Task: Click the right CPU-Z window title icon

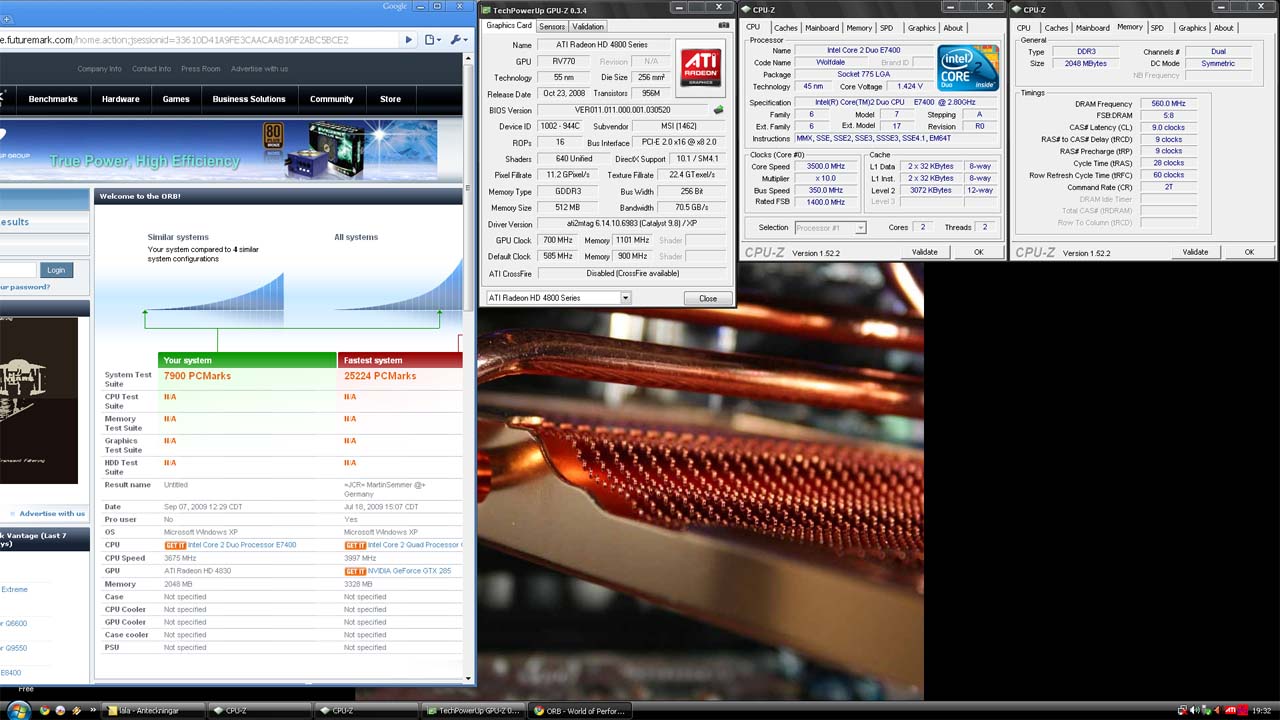Action: (x=1017, y=10)
